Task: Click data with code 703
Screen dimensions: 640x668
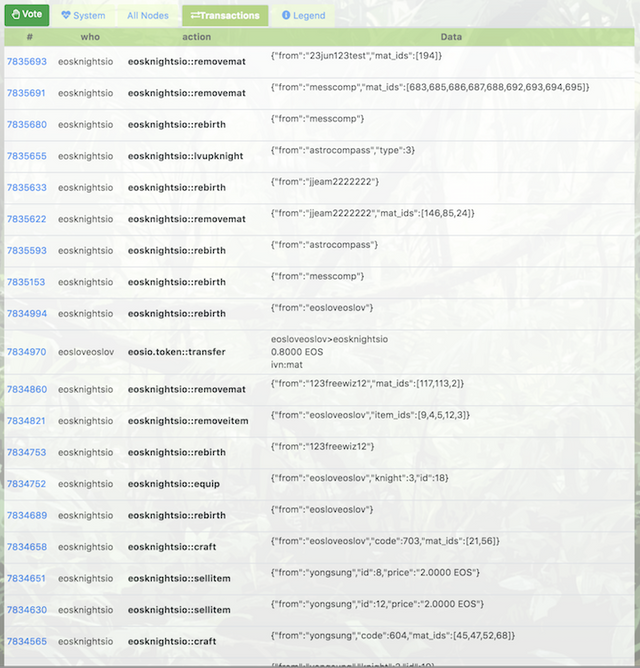Action: click(385, 541)
